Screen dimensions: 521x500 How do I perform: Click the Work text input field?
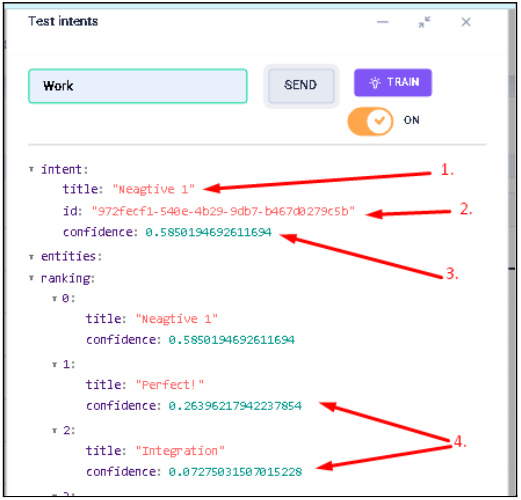pyautogui.click(x=138, y=86)
